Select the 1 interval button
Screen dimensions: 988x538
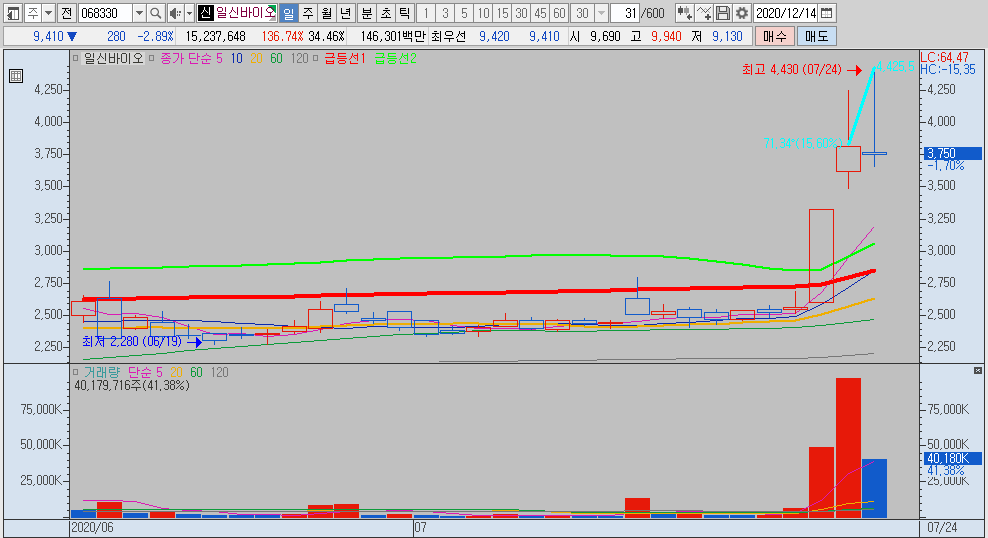click(426, 13)
